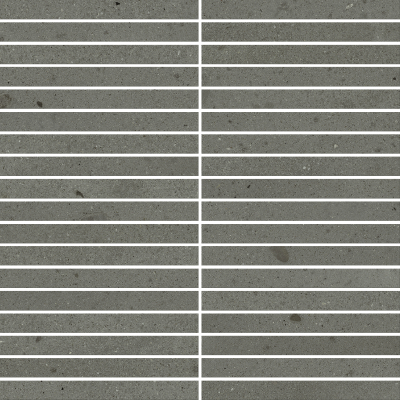Click the sixth strip from top, right column

coord(301,122)
